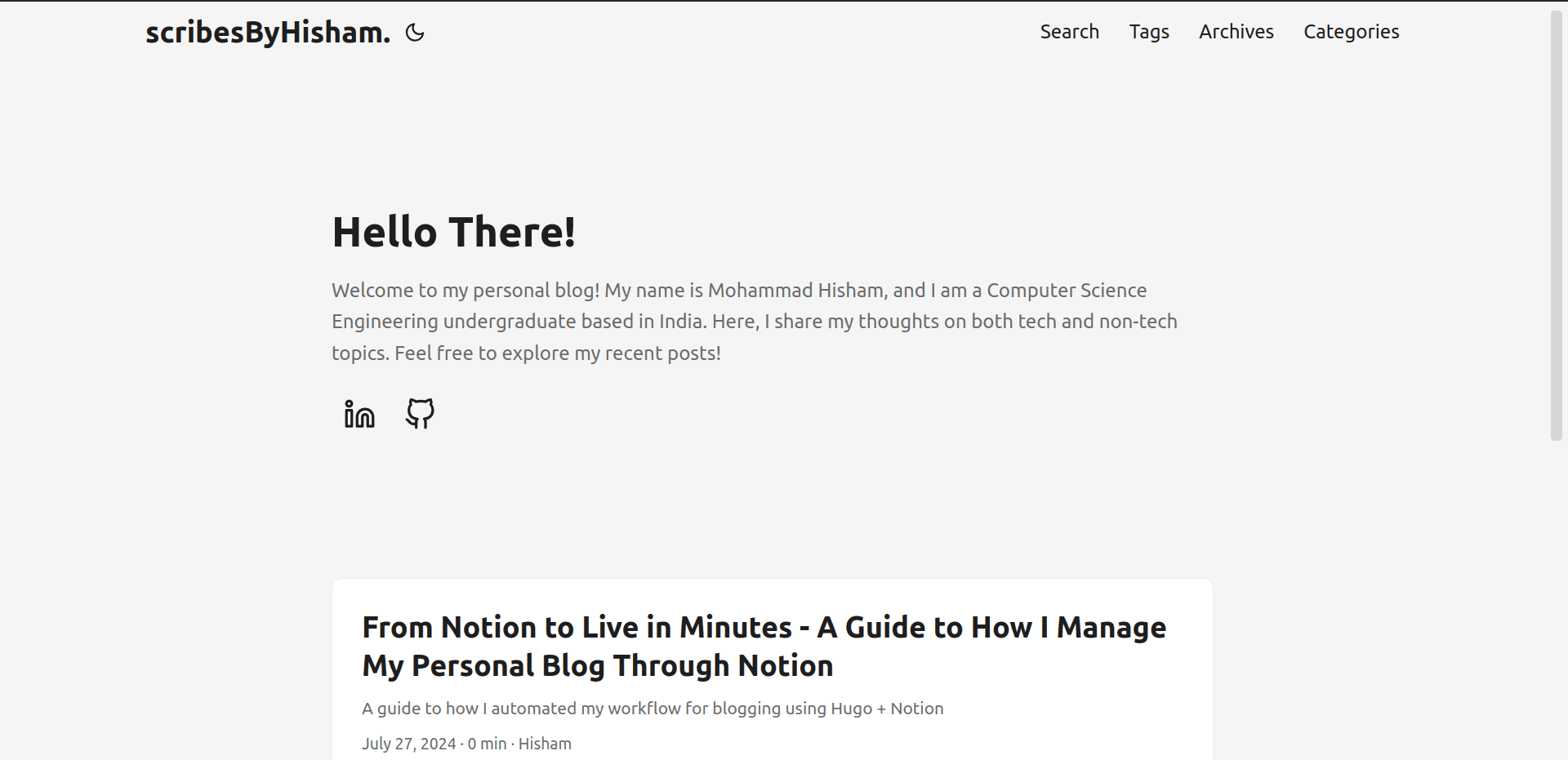Viewport: 1568px width, 760px height.
Task: Open the Archives page
Action: (x=1236, y=32)
